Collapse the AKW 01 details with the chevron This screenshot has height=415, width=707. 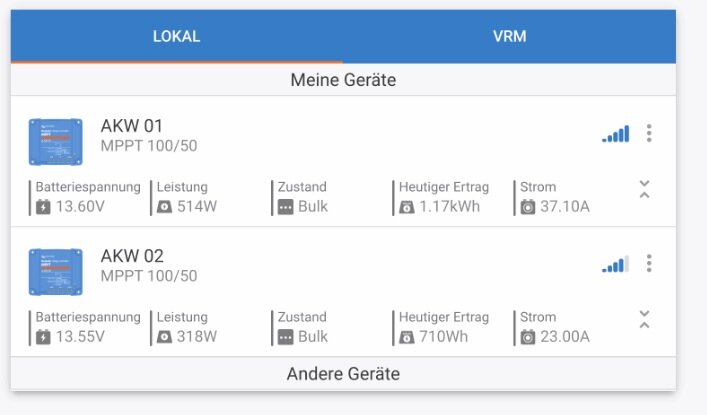[x=645, y=189]
